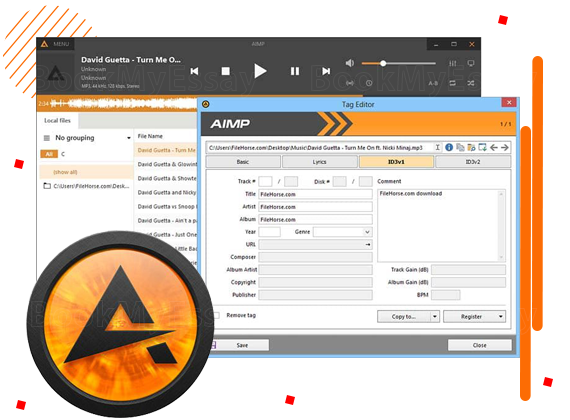Select the Local files tab

tap(57, 120)
